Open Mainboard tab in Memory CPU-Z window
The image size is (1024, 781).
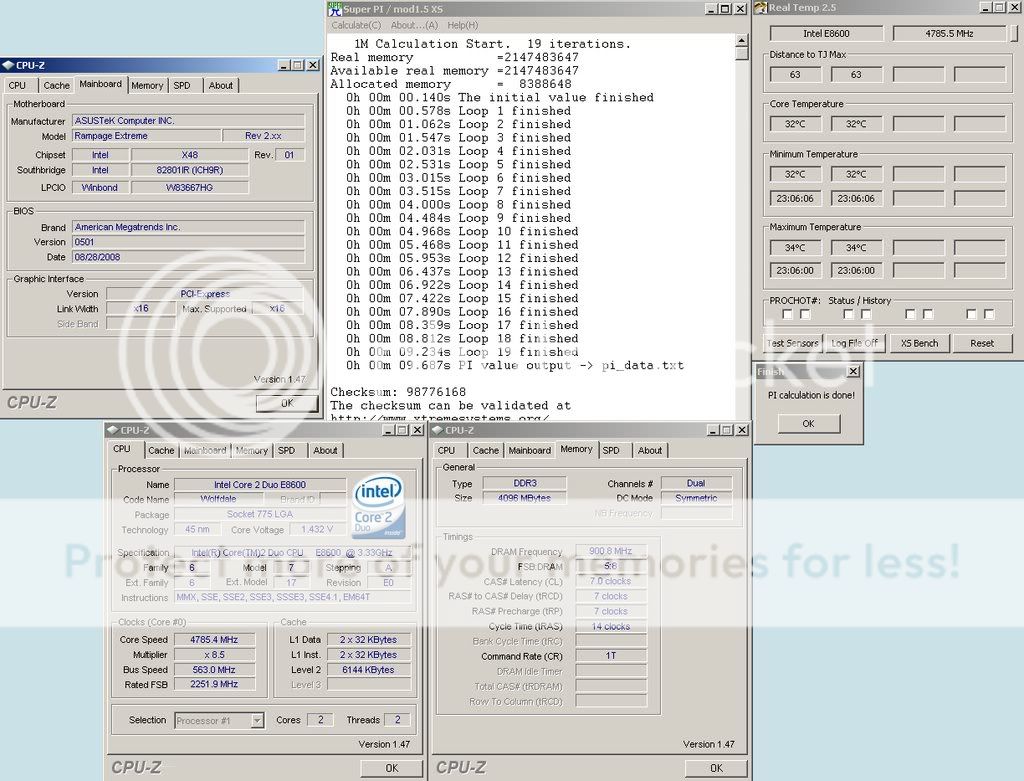[530, 451]
